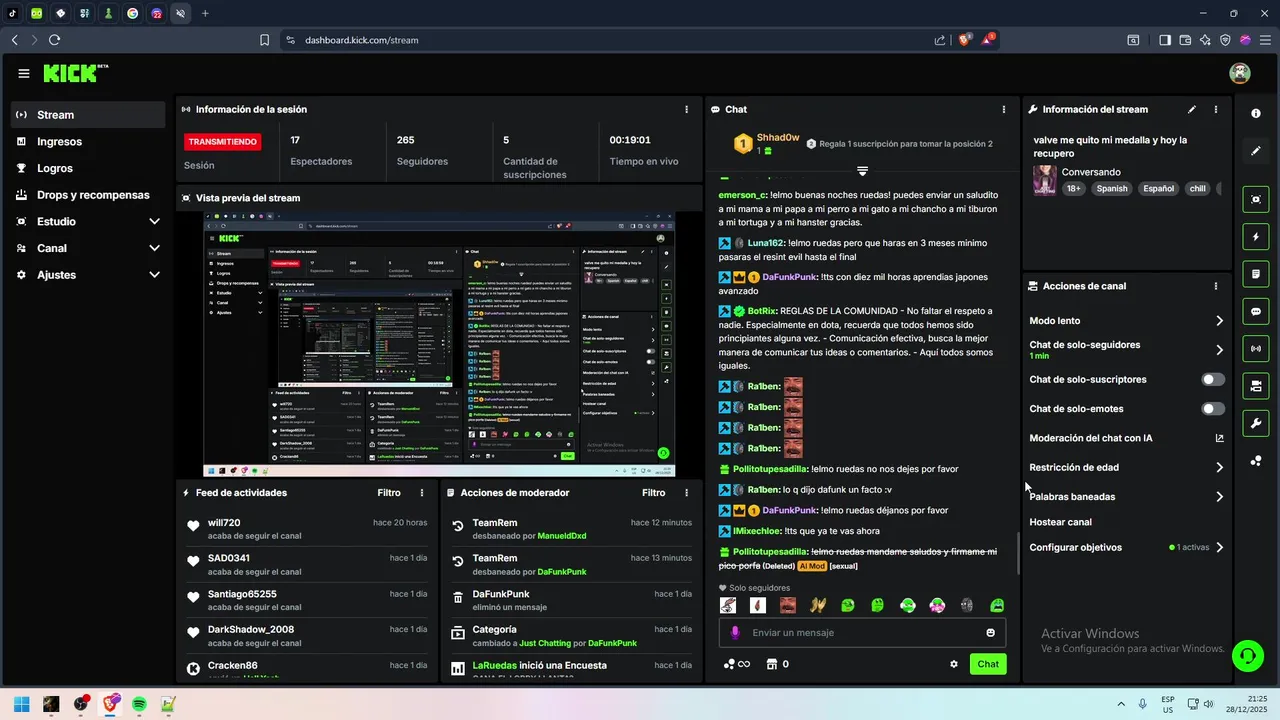Open Palabras baneadas options
Screen dimensions: 1280x720
click(1127, 496)
